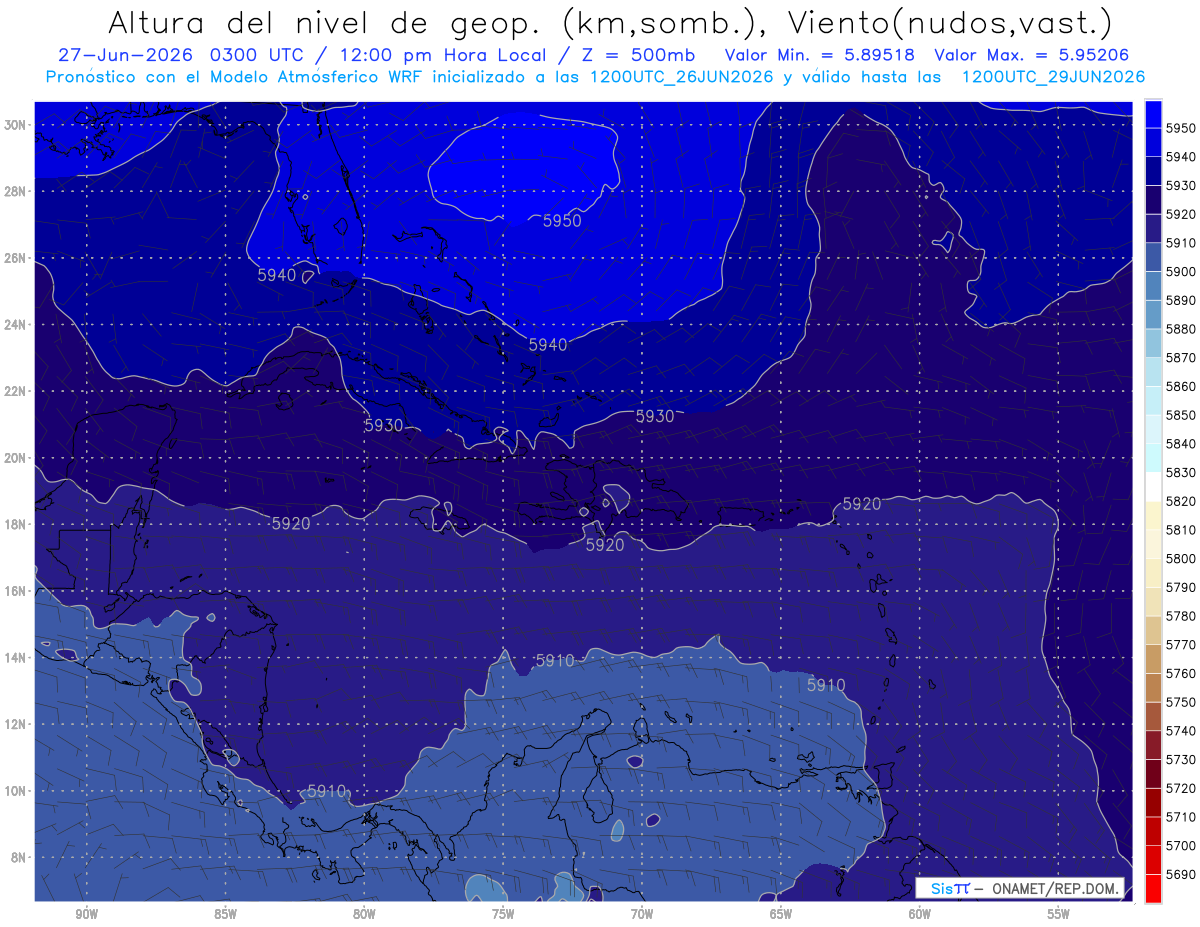Viewport: 1200px width, 927px height.
Task: Click the "55W" longitude axis label
Action: tap(1058, 913)
